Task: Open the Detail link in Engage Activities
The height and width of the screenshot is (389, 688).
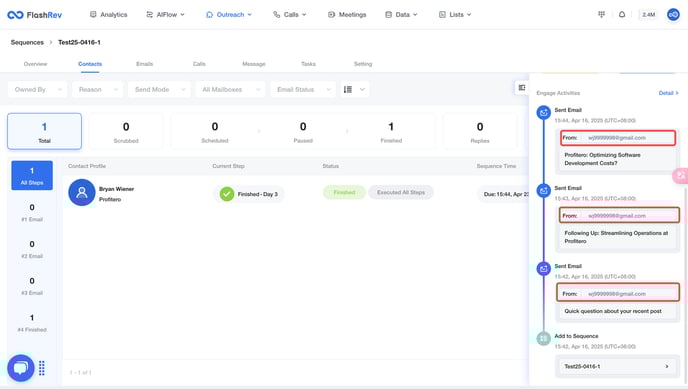Action: [x=668, y=93]
